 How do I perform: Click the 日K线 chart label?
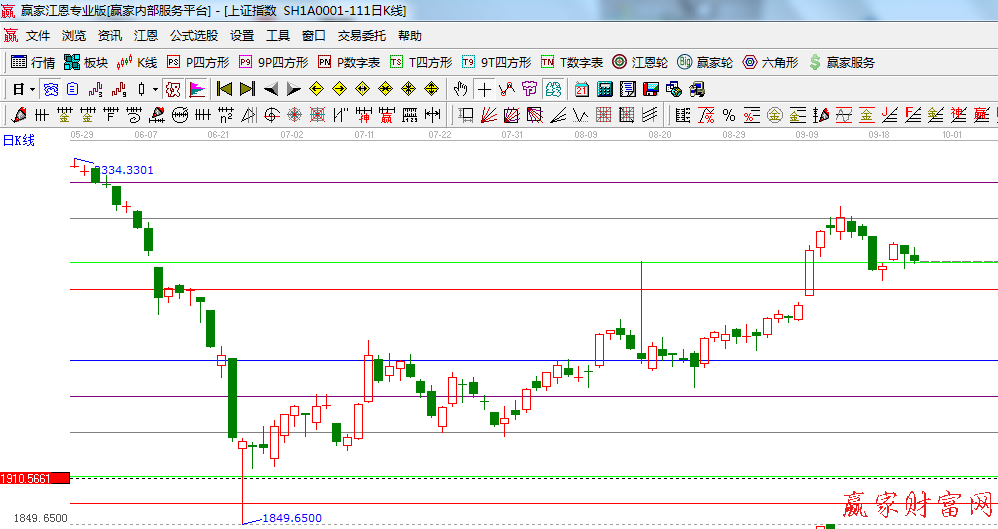coord(18,140)
